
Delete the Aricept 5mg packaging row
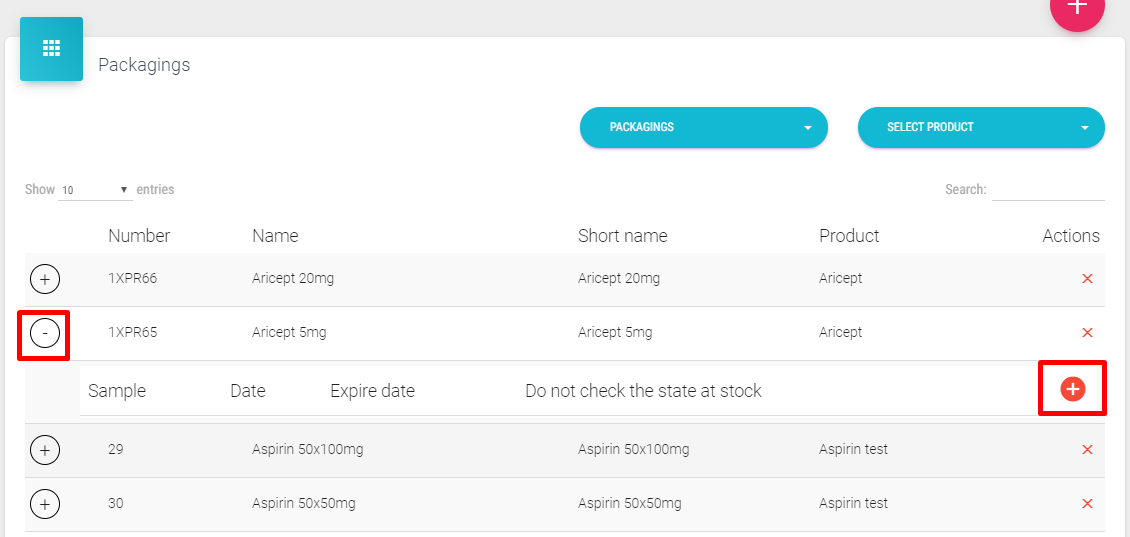coord(1087,333)
